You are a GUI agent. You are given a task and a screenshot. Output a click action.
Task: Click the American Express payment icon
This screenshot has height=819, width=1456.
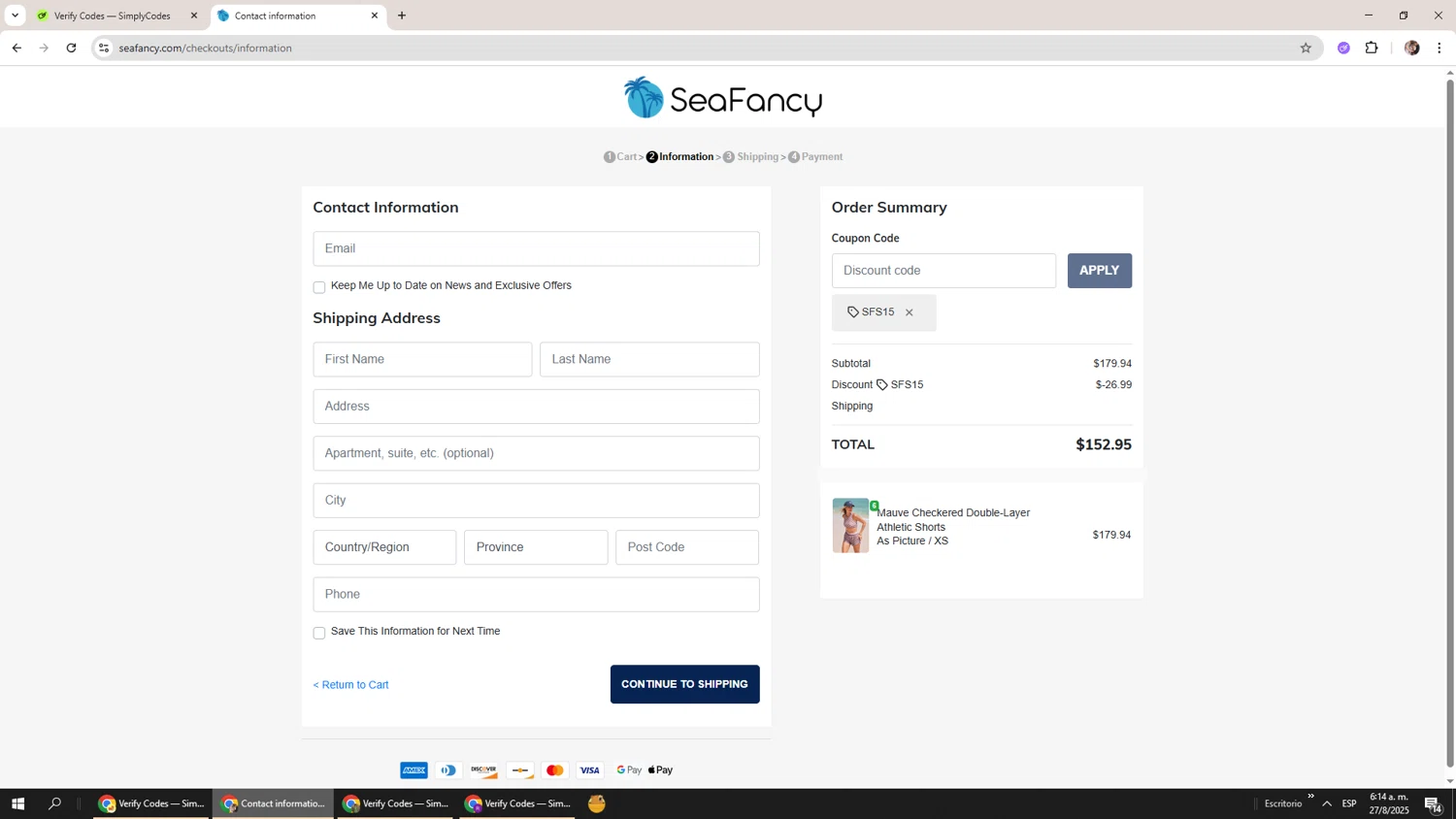pyautogui.click(x=414, y=770)
